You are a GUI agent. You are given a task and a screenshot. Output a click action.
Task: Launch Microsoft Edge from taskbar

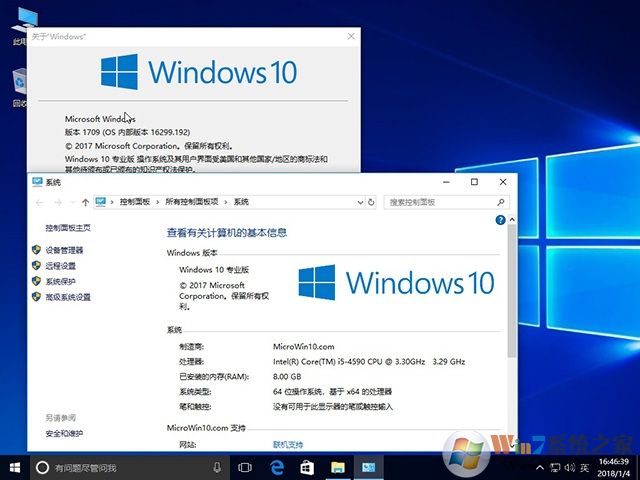click(x=277, y=467)
